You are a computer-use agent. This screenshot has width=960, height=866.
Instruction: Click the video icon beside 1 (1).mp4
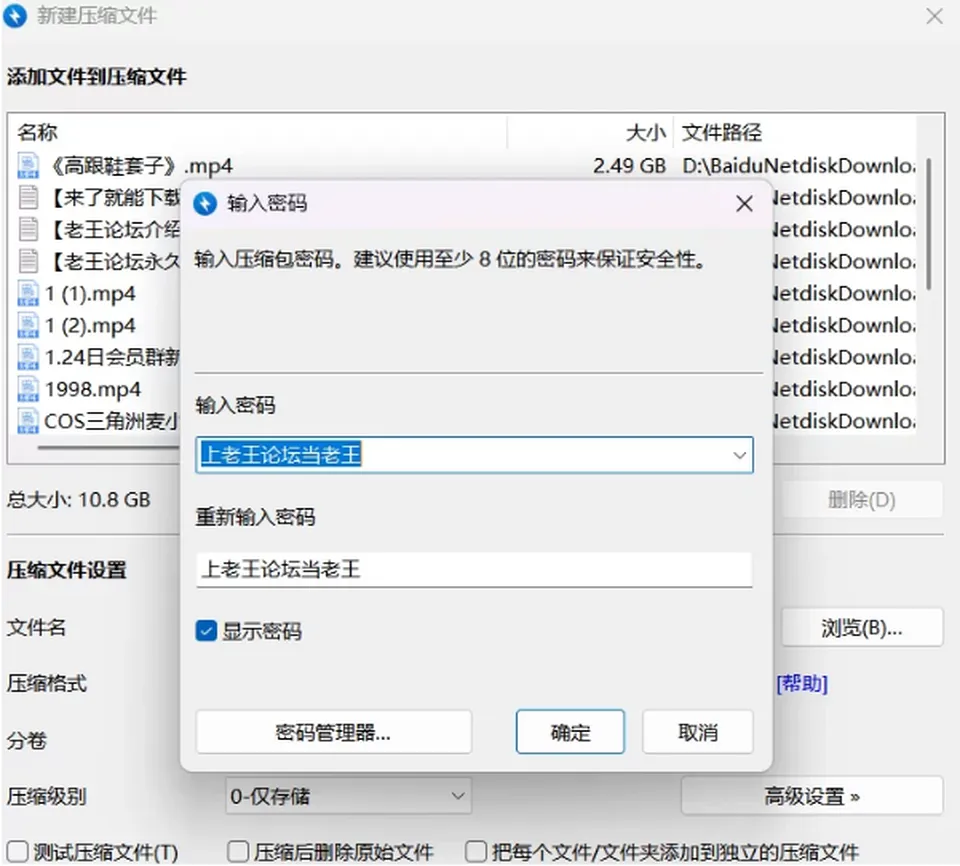[28, 293]
